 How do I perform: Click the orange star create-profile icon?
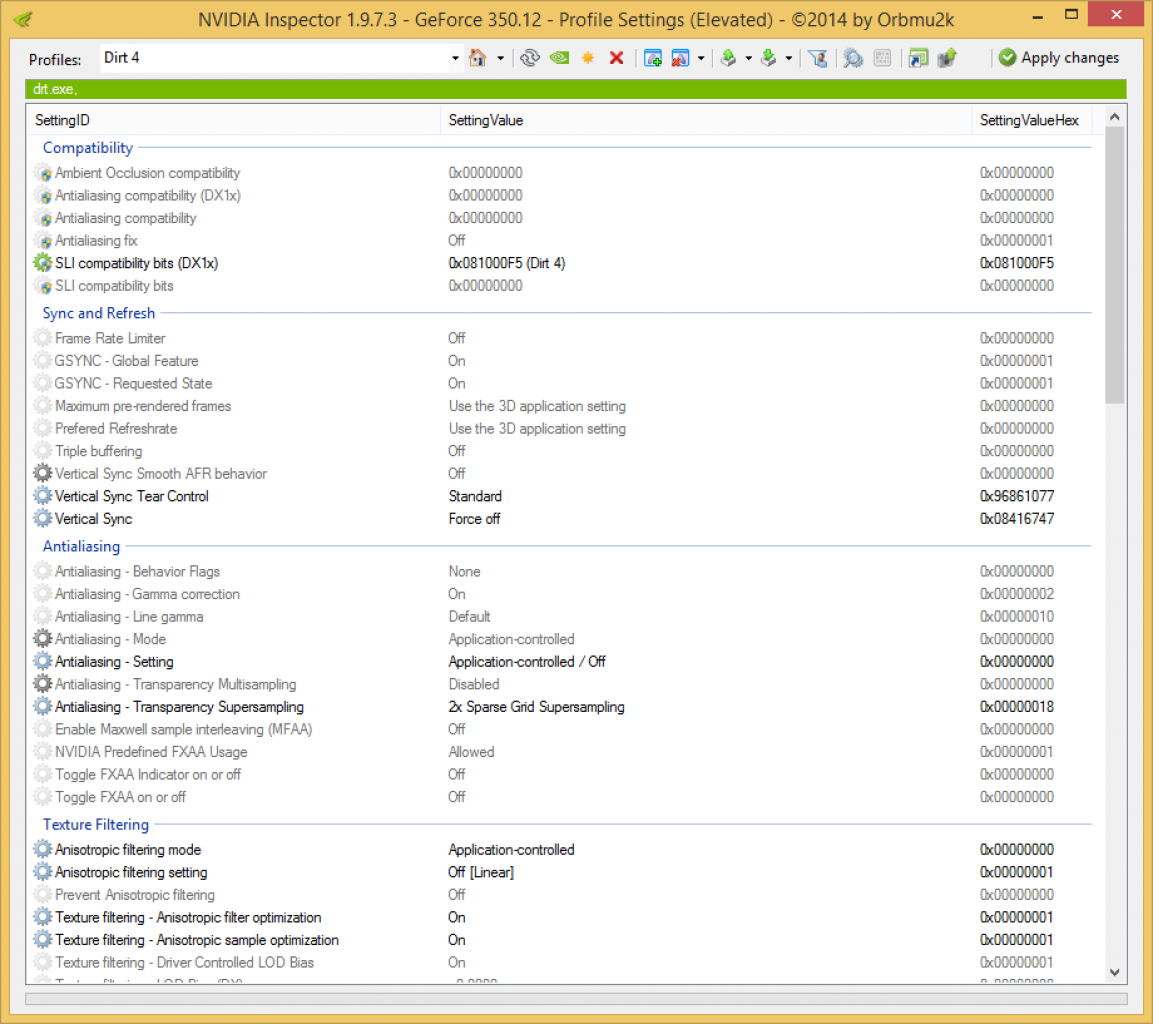[588, 58]
